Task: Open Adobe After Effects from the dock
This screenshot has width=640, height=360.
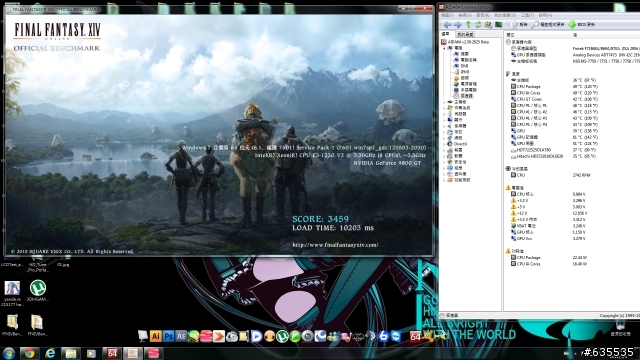Action: tap(181, 336)
